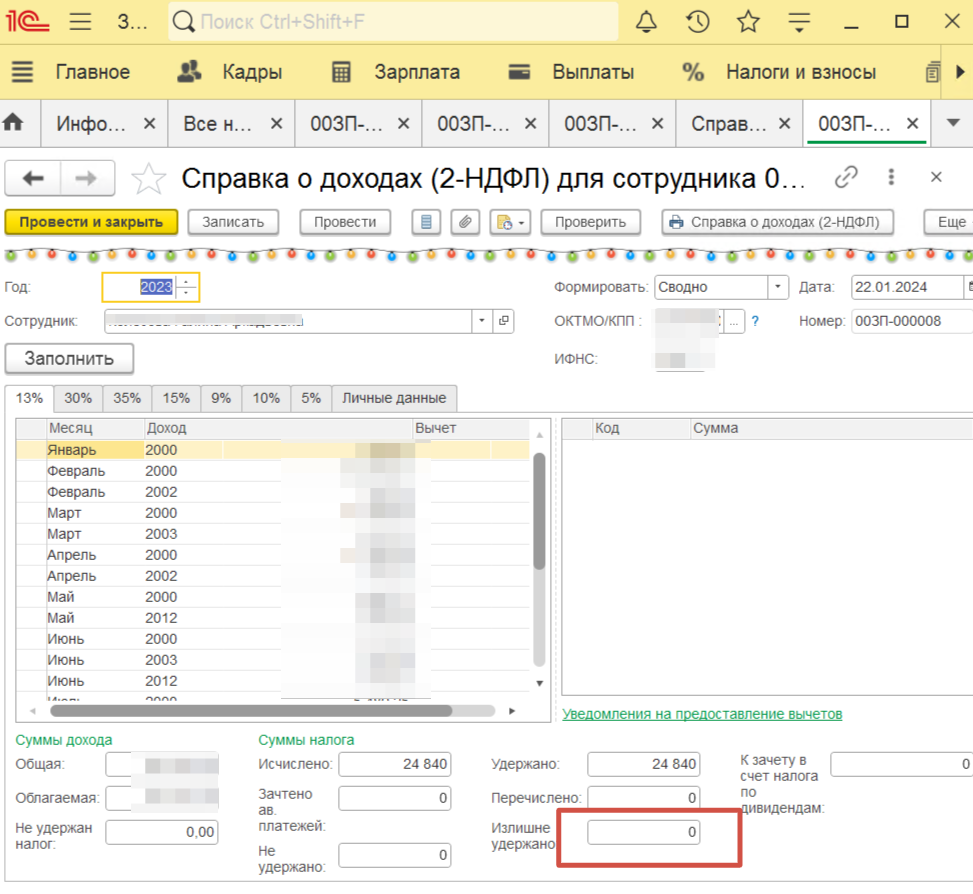Click the Записать button
973x894 pixels.
click(x=233, y=222)
